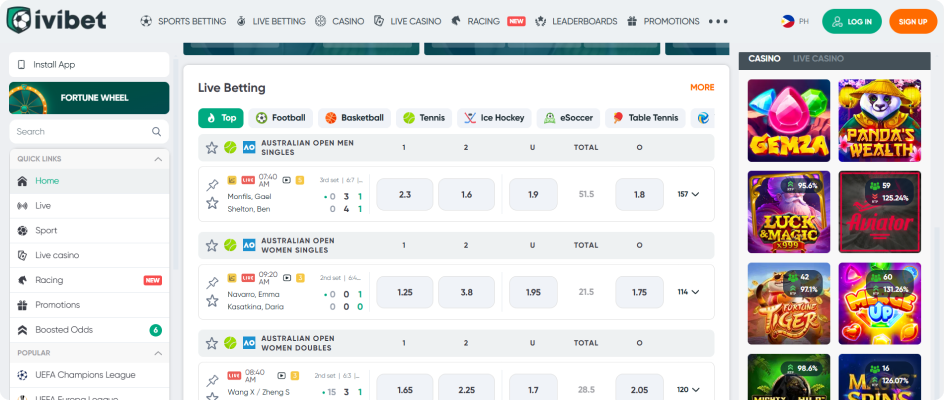Image resolution: width=944 pixels, height=400 pixels.
Task: Select the Tennis filter tab
Action: pyautogui.click(x=424, y=118)
